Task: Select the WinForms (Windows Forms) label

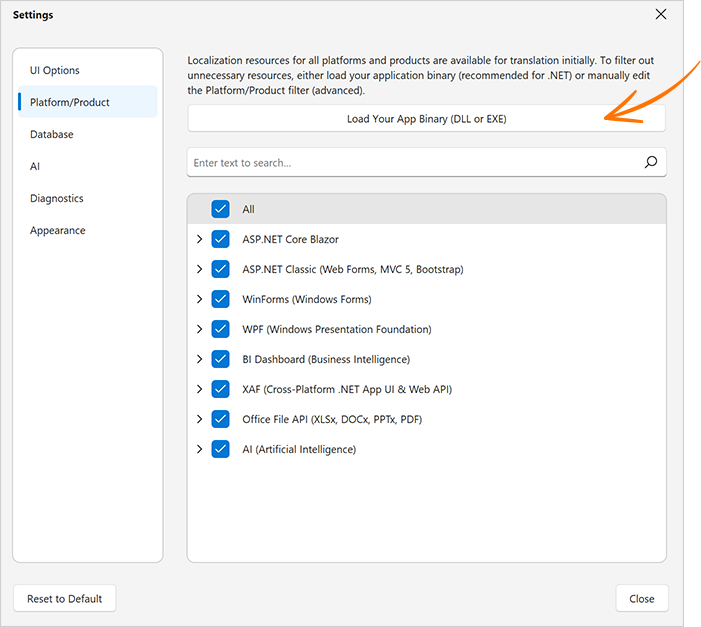Action: click(x=307, y=299)
